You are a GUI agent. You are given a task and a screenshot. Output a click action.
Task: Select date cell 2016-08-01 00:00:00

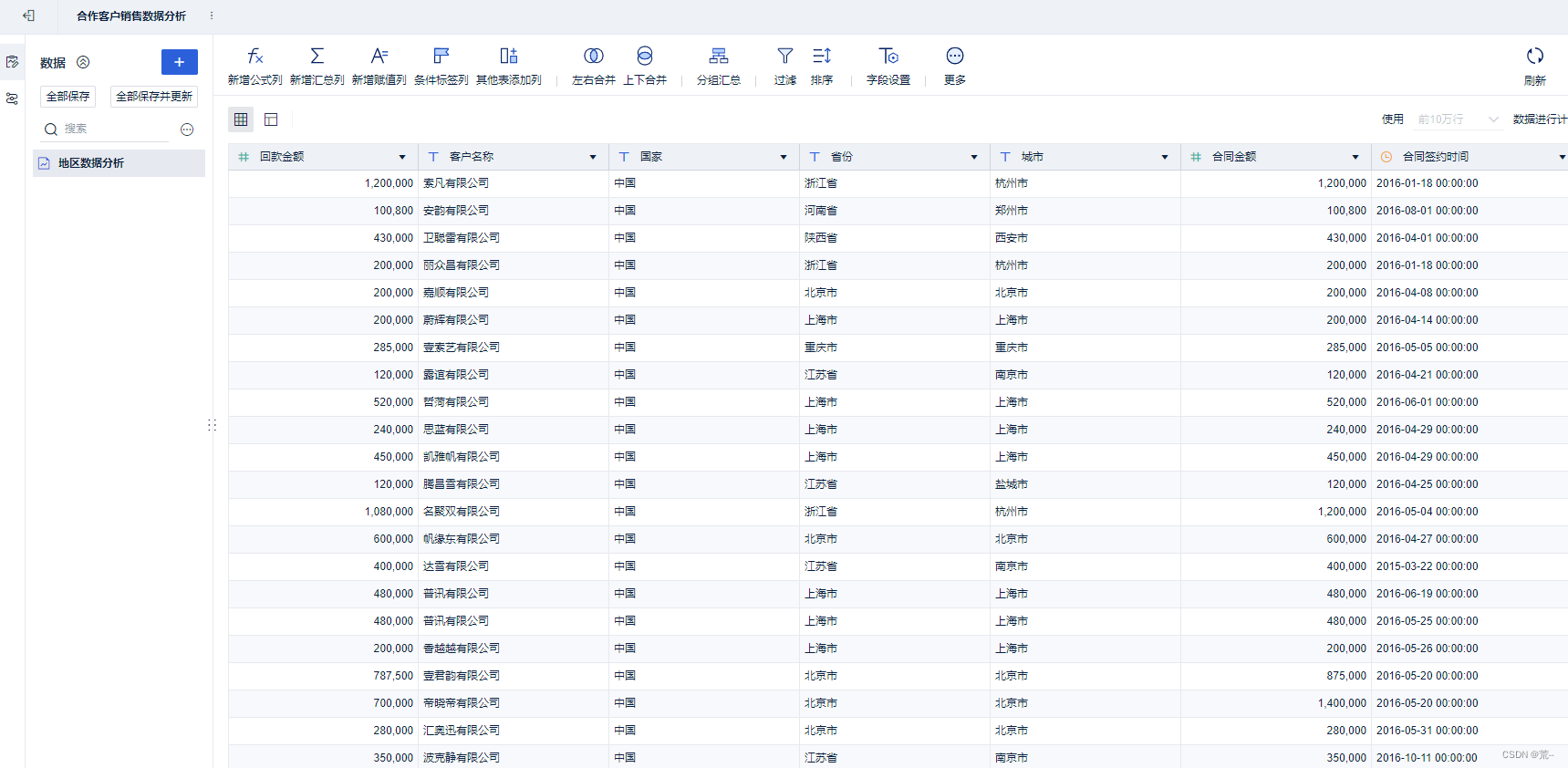click(x=1469, y=211)
